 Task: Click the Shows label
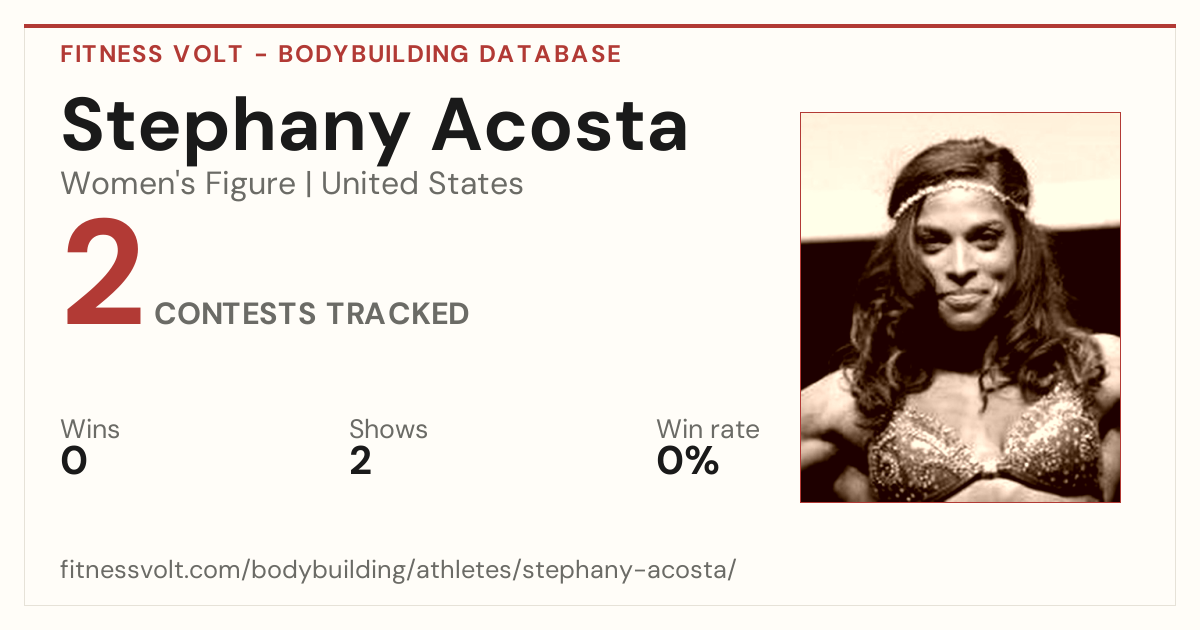388,429
